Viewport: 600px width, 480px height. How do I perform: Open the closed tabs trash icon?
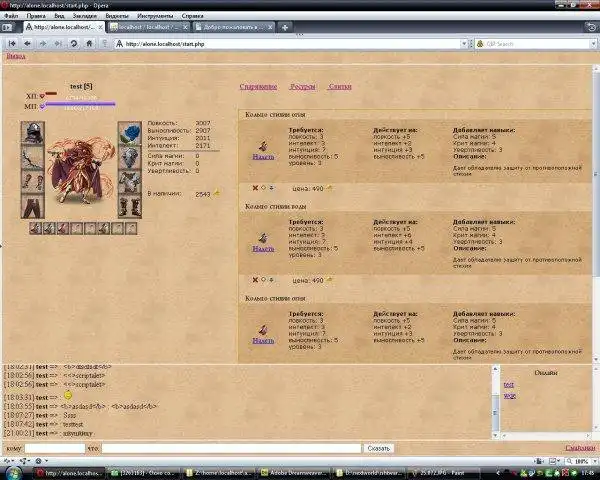coord(591,27)
